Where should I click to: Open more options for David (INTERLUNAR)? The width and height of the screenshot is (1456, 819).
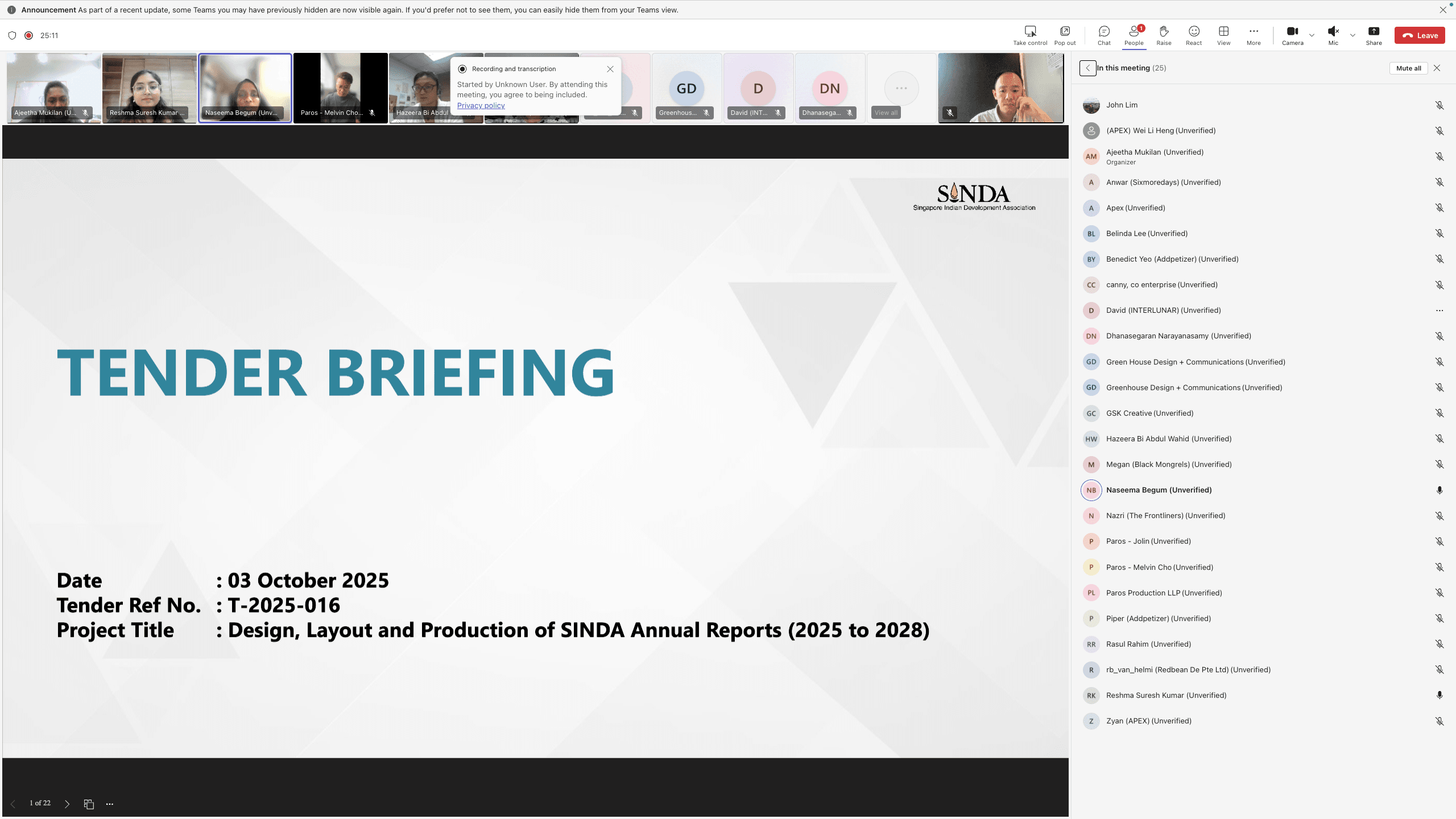point(1440,311)
